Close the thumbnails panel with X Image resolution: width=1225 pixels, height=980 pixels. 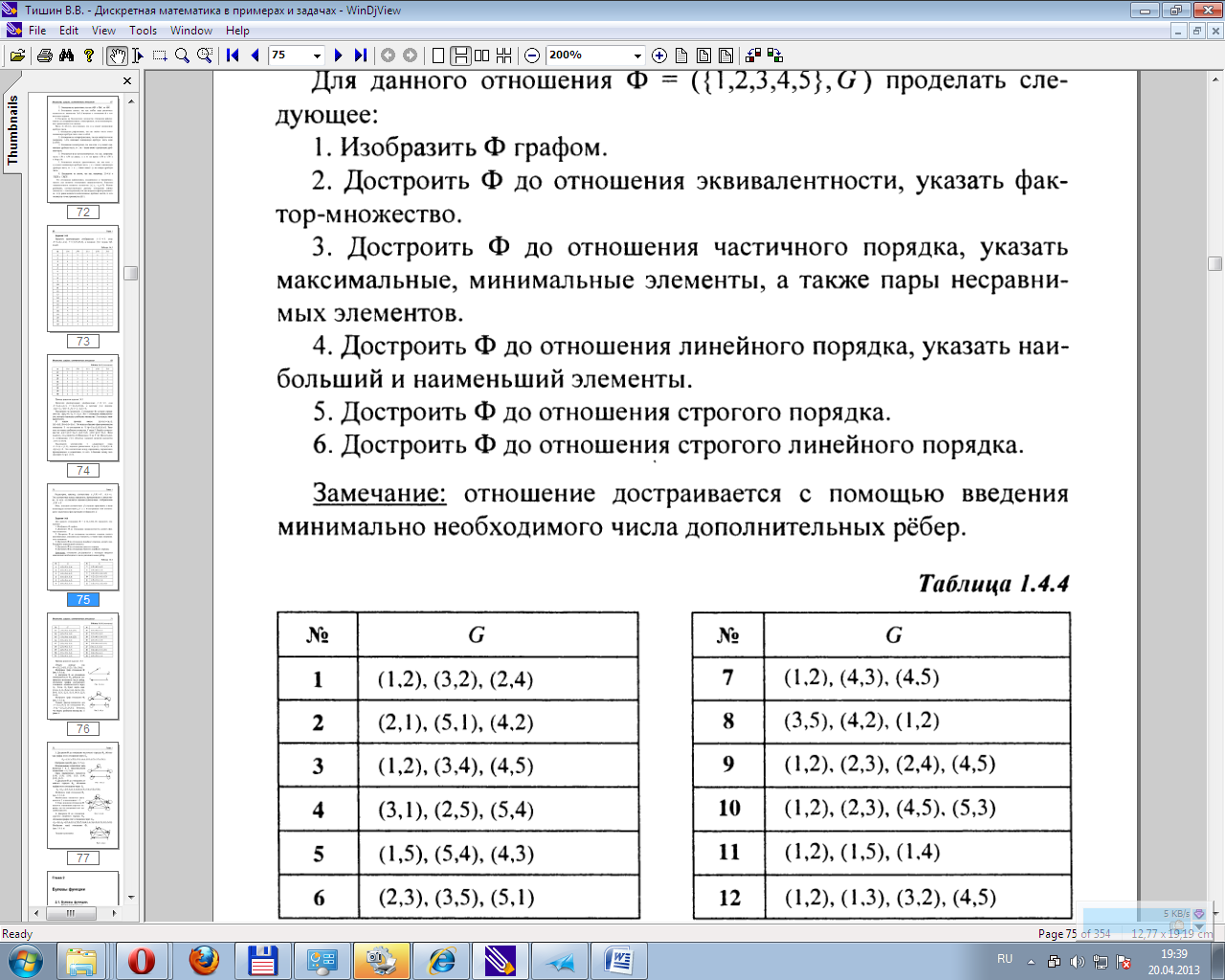pos(127,81)
